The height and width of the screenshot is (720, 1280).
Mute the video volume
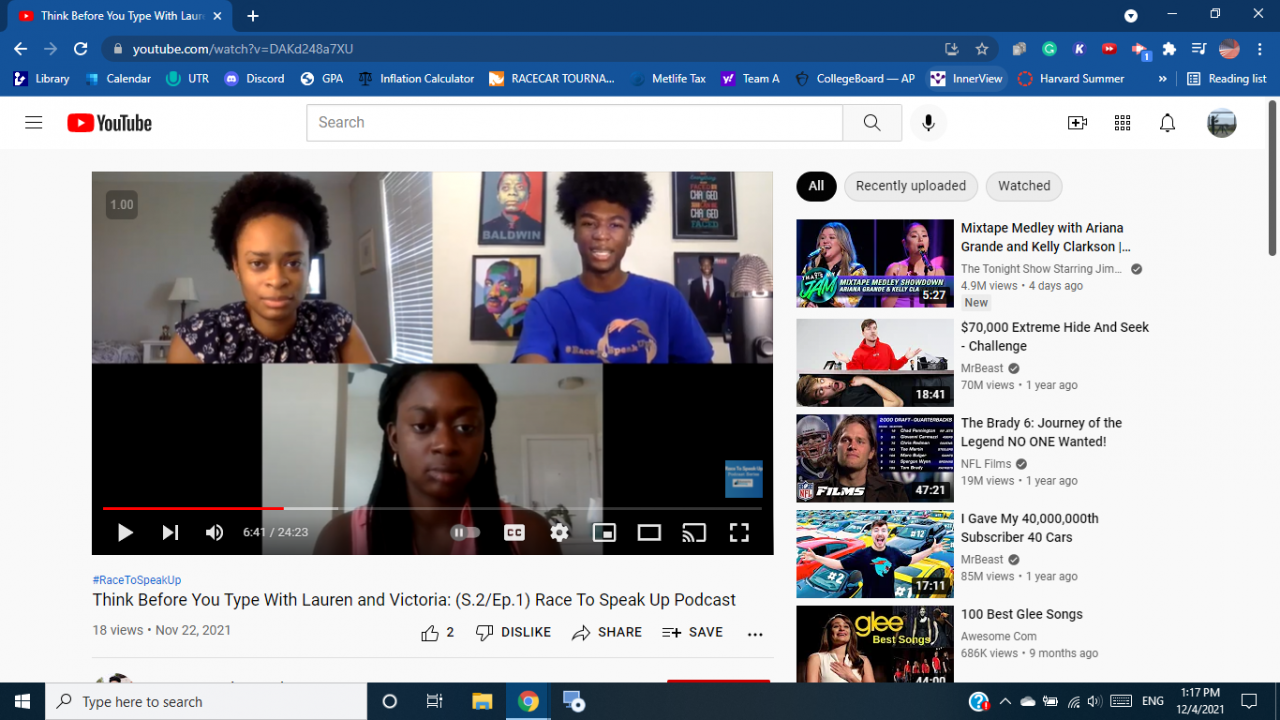pyautogui.click(x=215, y=533)
